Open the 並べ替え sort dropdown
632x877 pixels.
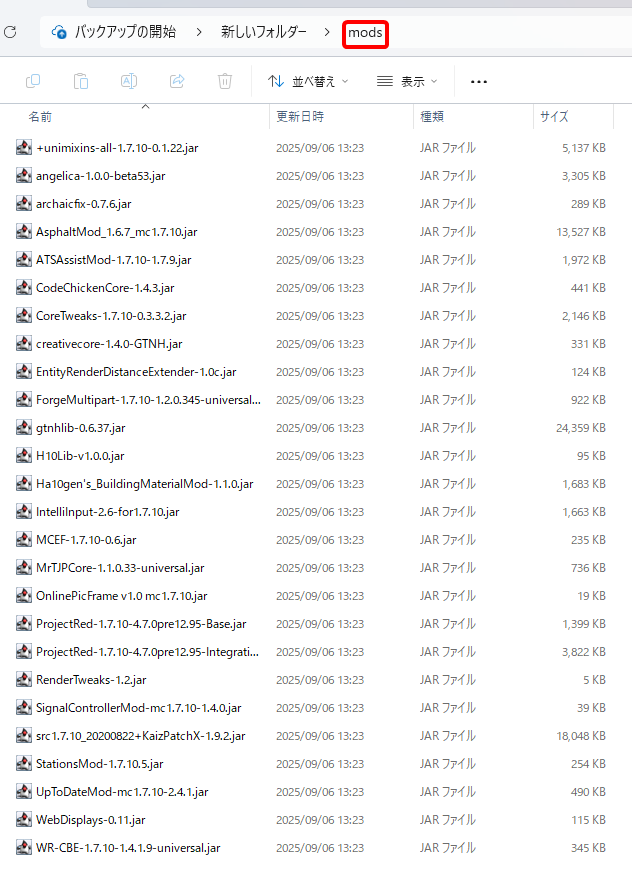308,82
